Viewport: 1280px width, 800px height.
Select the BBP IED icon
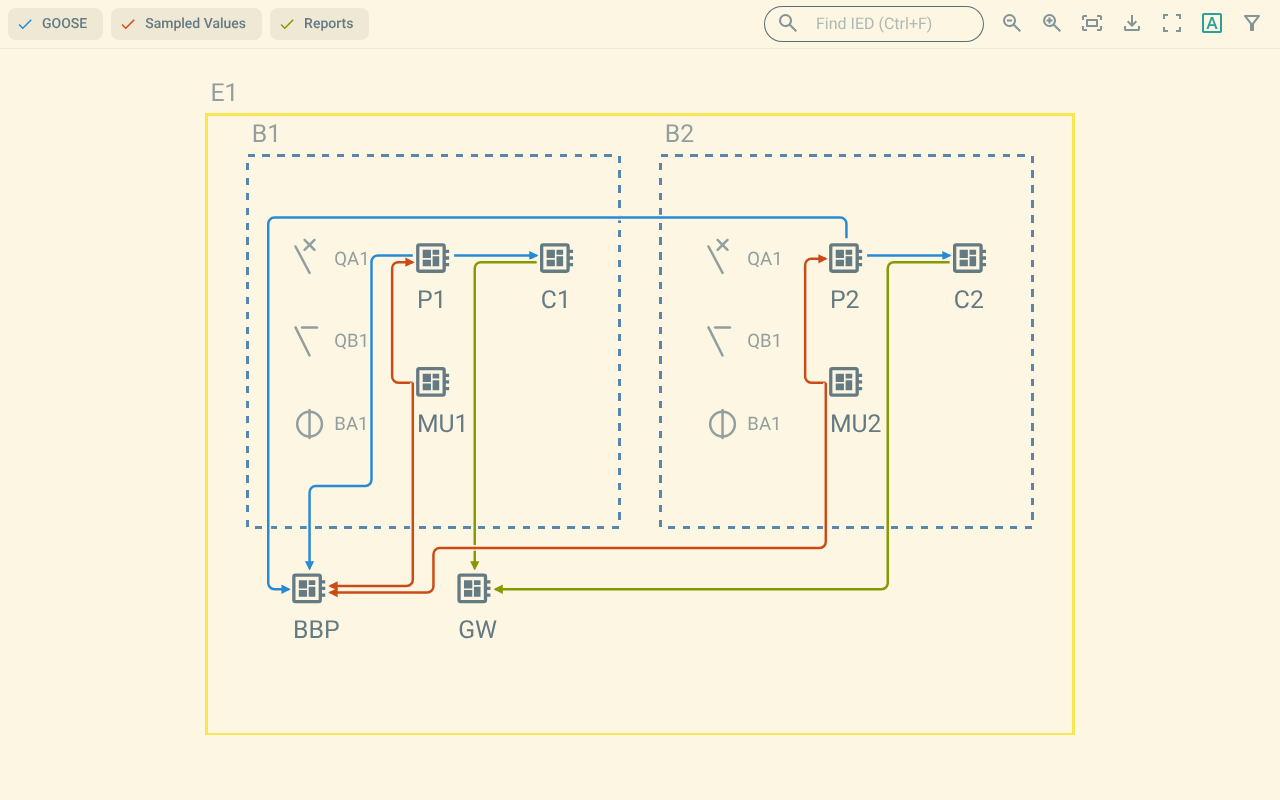[x=308, y=588]
